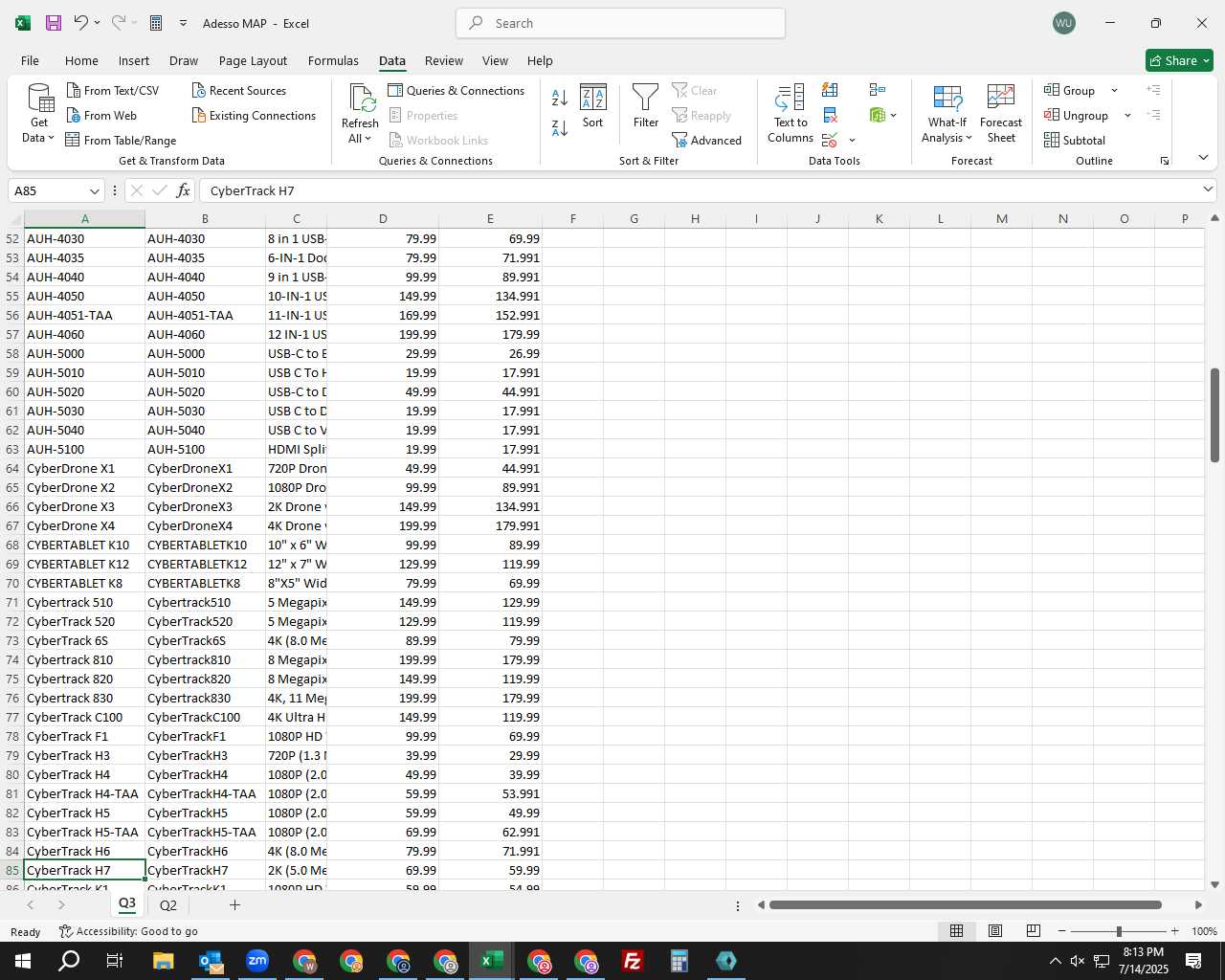The width and height of the screenshot is (1225, 980).
Task: Open the Undo history dropdown
Action: [97, 23]
